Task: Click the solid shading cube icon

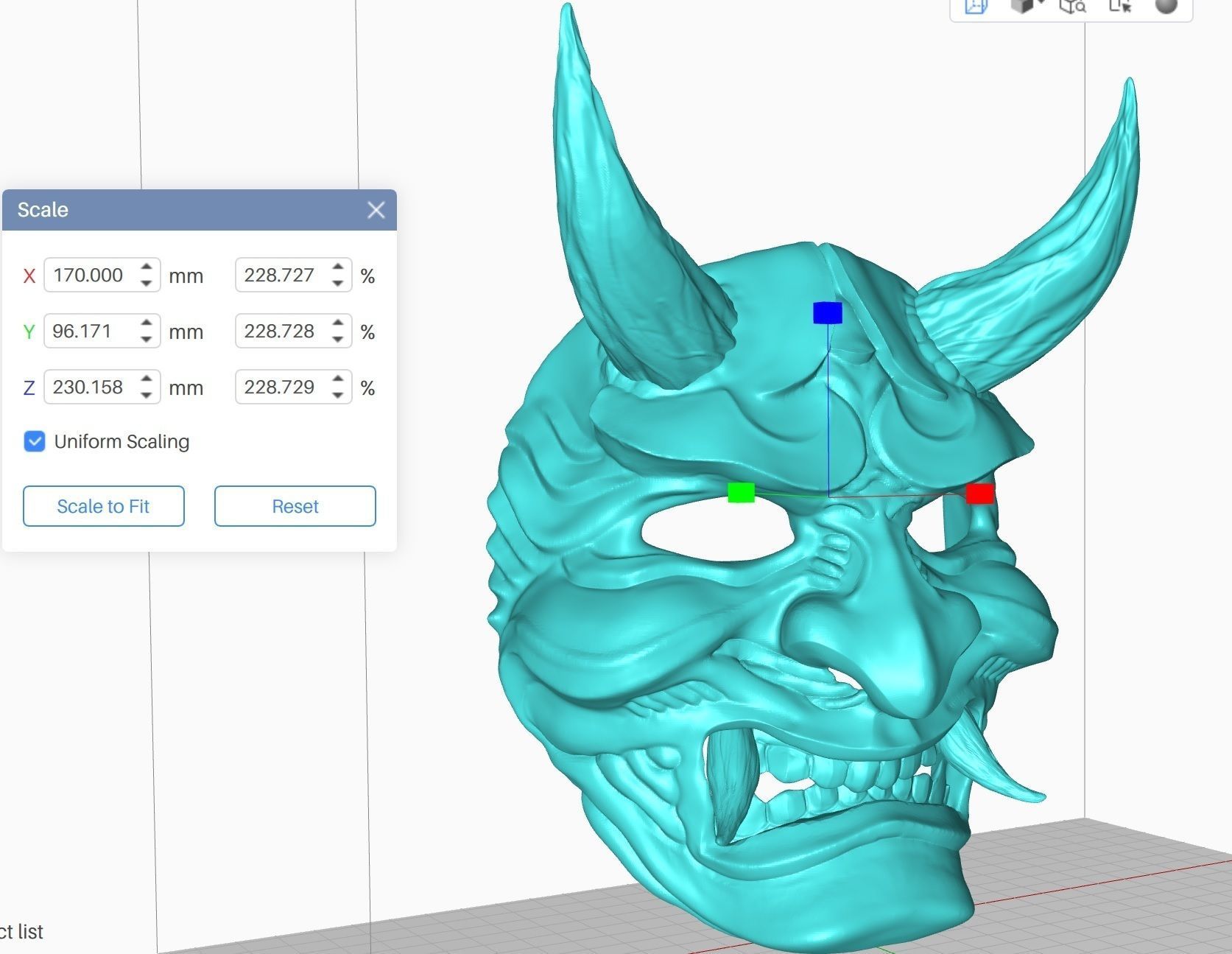Action: coord(1022,6)
